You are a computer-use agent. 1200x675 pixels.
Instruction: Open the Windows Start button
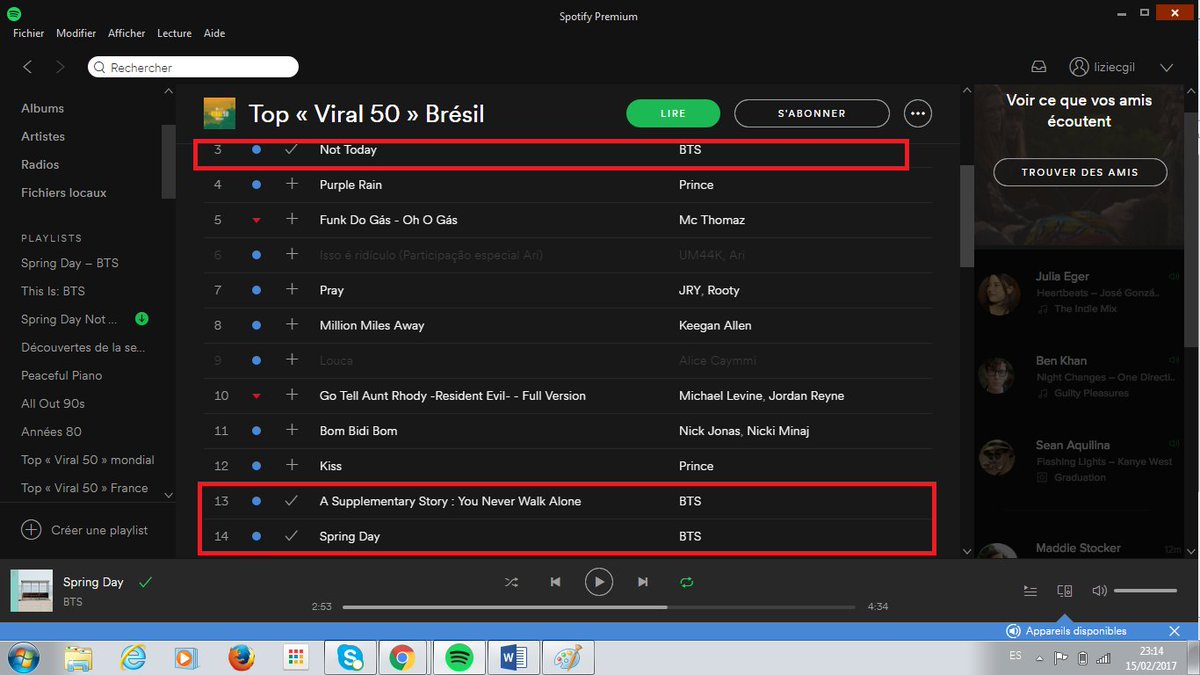[24, 657]
